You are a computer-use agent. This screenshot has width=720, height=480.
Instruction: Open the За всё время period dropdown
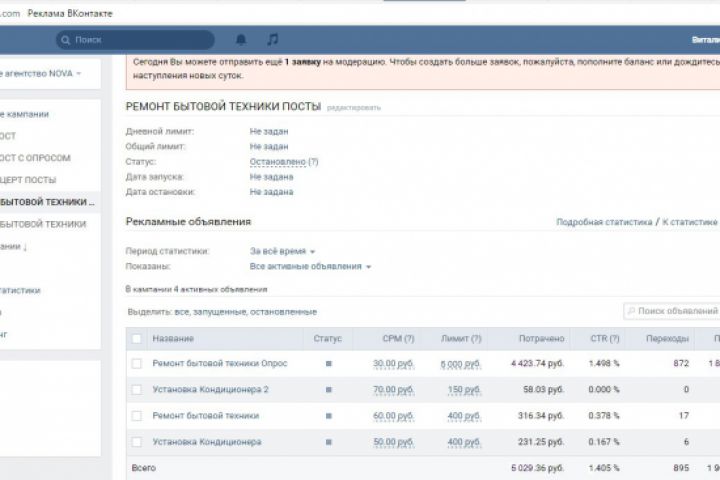coord(282,251)
